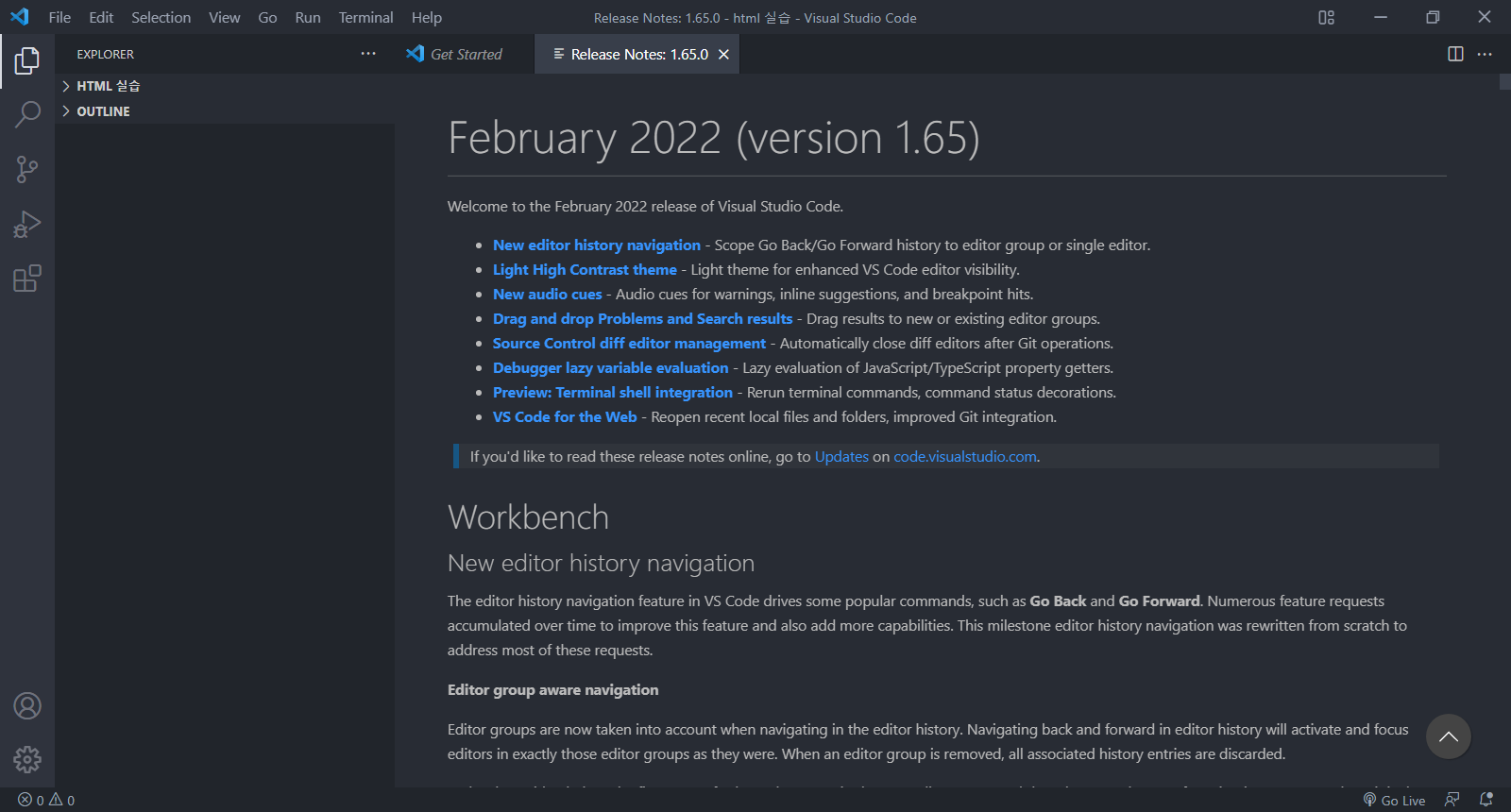The image size is (1511, 812).
Task: Click the February 2022 (version 1.65) heading
Action: (x=714, y=138)
